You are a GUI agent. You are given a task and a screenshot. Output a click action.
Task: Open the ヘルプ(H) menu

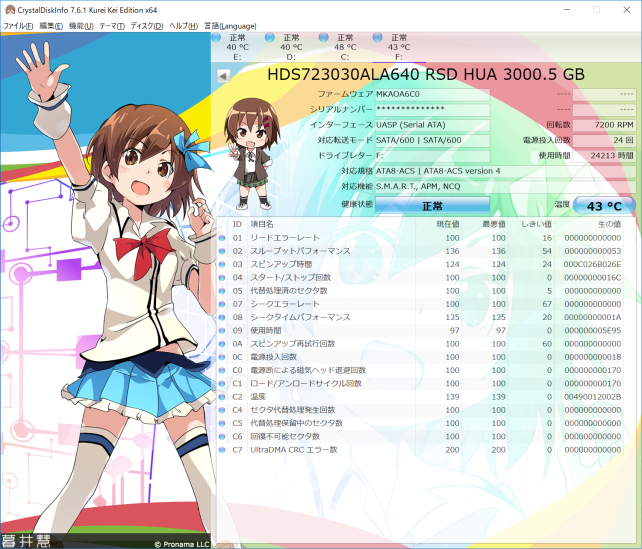[183, 26]
